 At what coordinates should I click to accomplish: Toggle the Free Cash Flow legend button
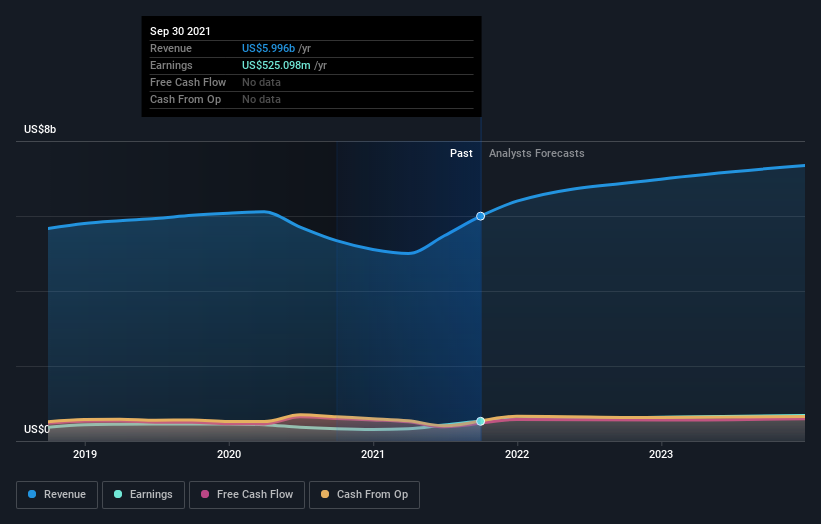coord(247,495)
